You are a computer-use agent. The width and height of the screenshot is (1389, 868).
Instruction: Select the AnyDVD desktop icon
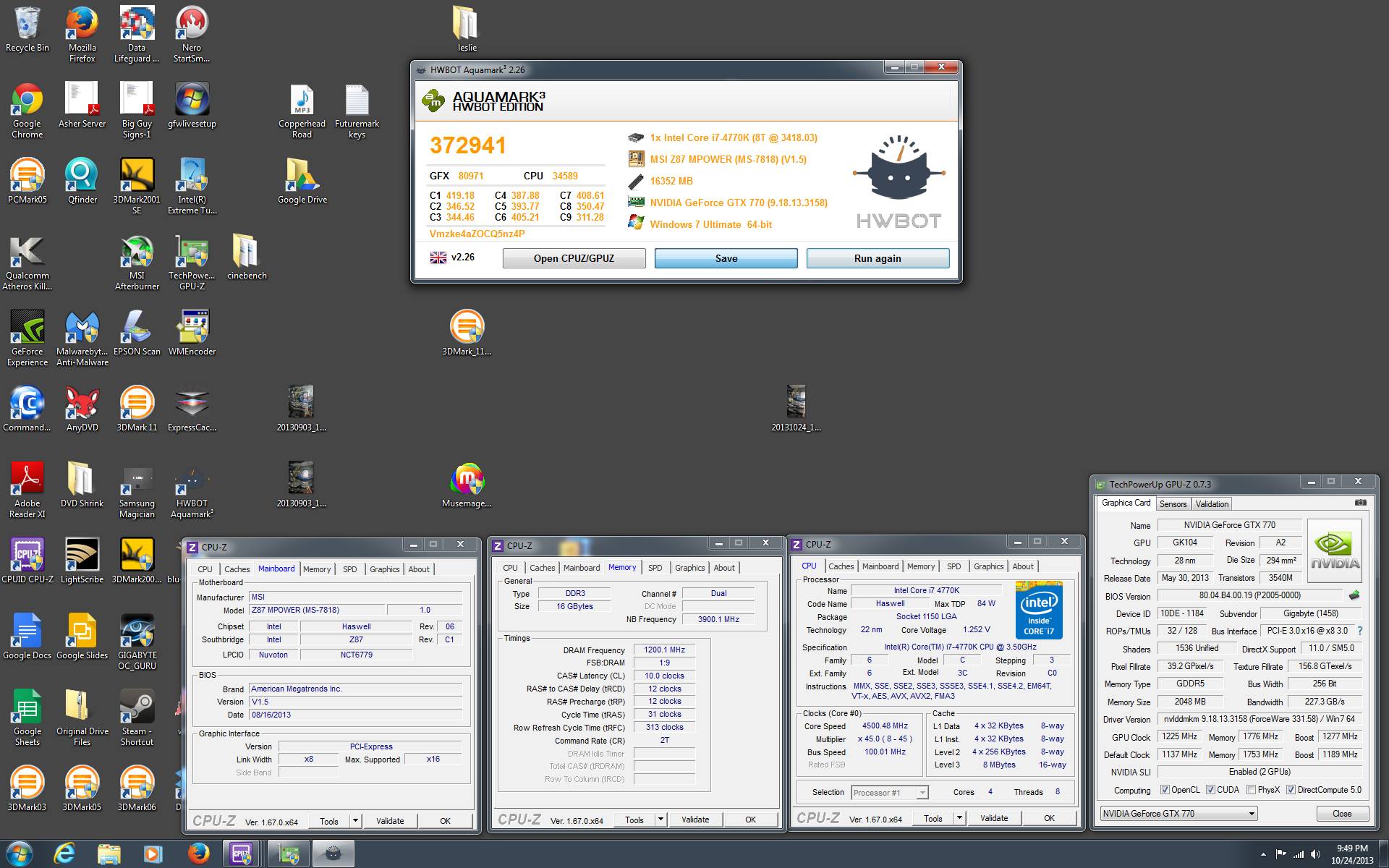[82, 409]
